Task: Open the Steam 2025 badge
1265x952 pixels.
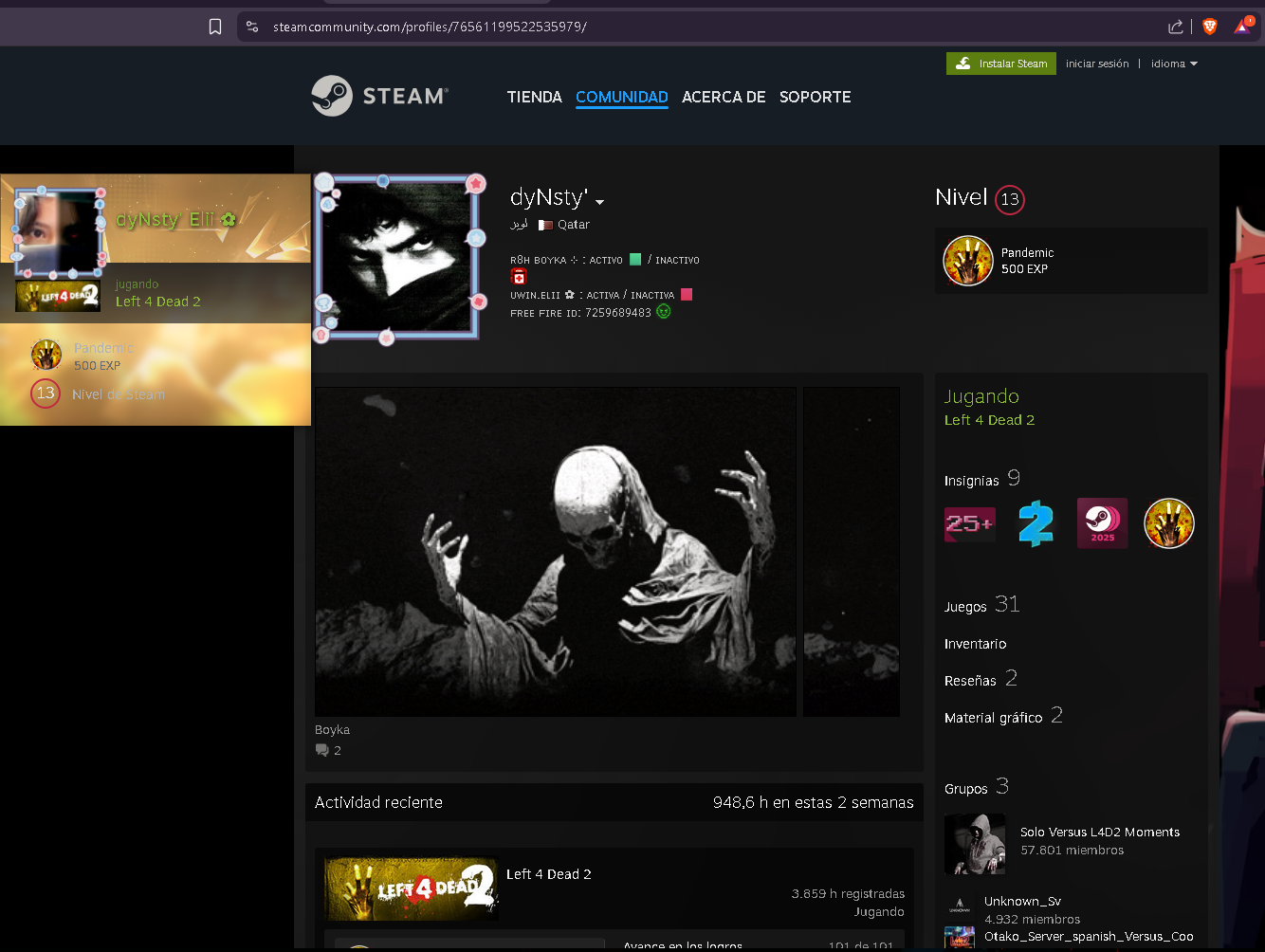Action: pyautogui.click(x=1102, y=523)
